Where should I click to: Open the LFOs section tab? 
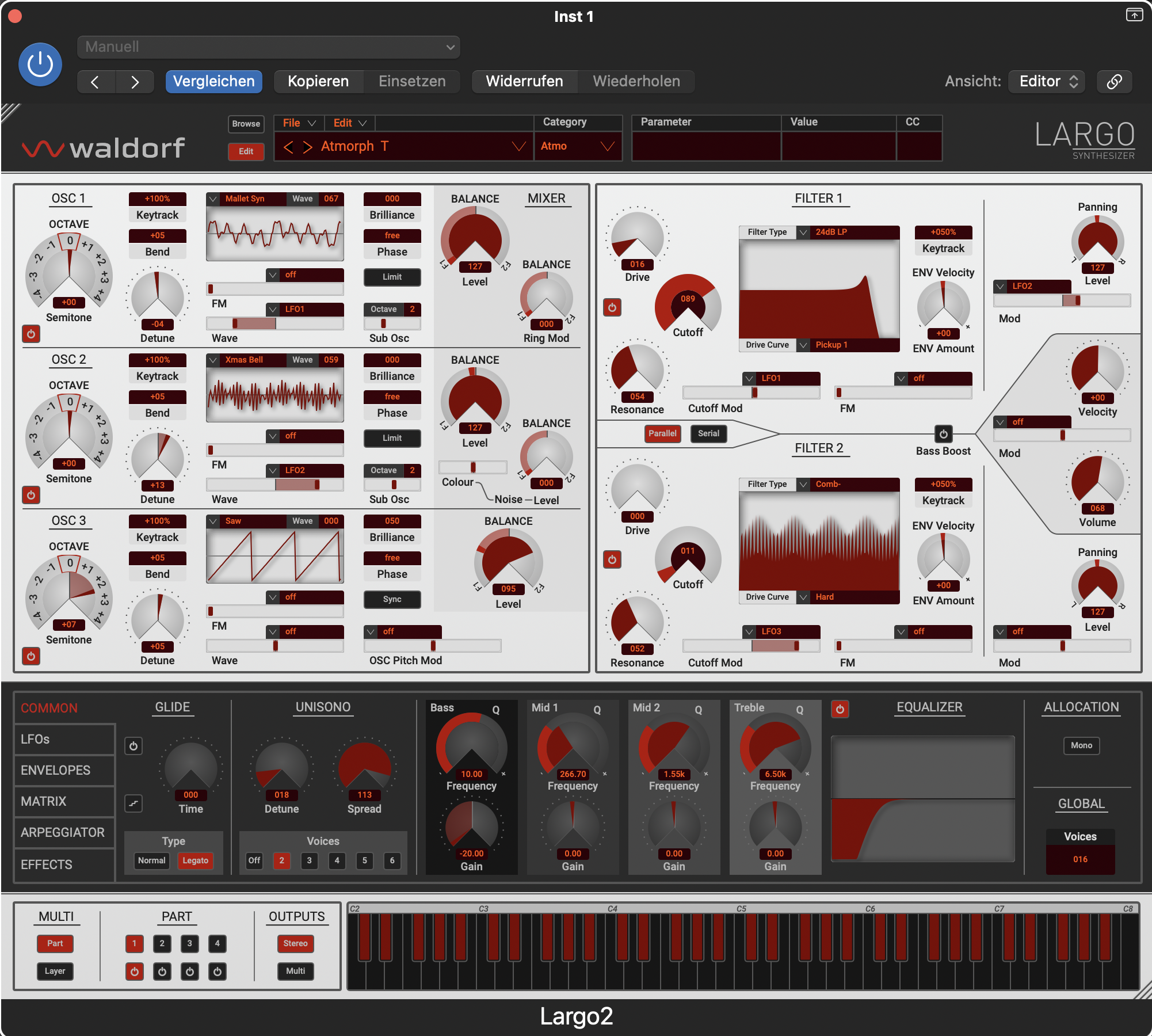click(64, 739)
